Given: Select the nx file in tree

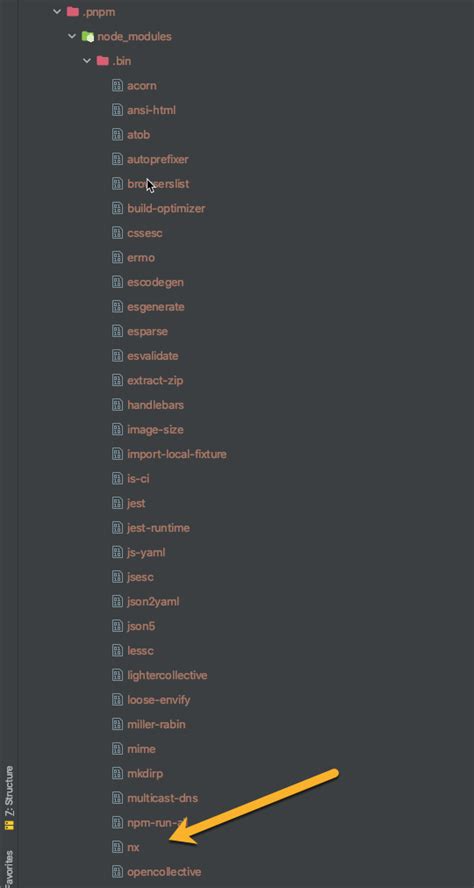Looking at the screenshot, I should tap(133, 847).
